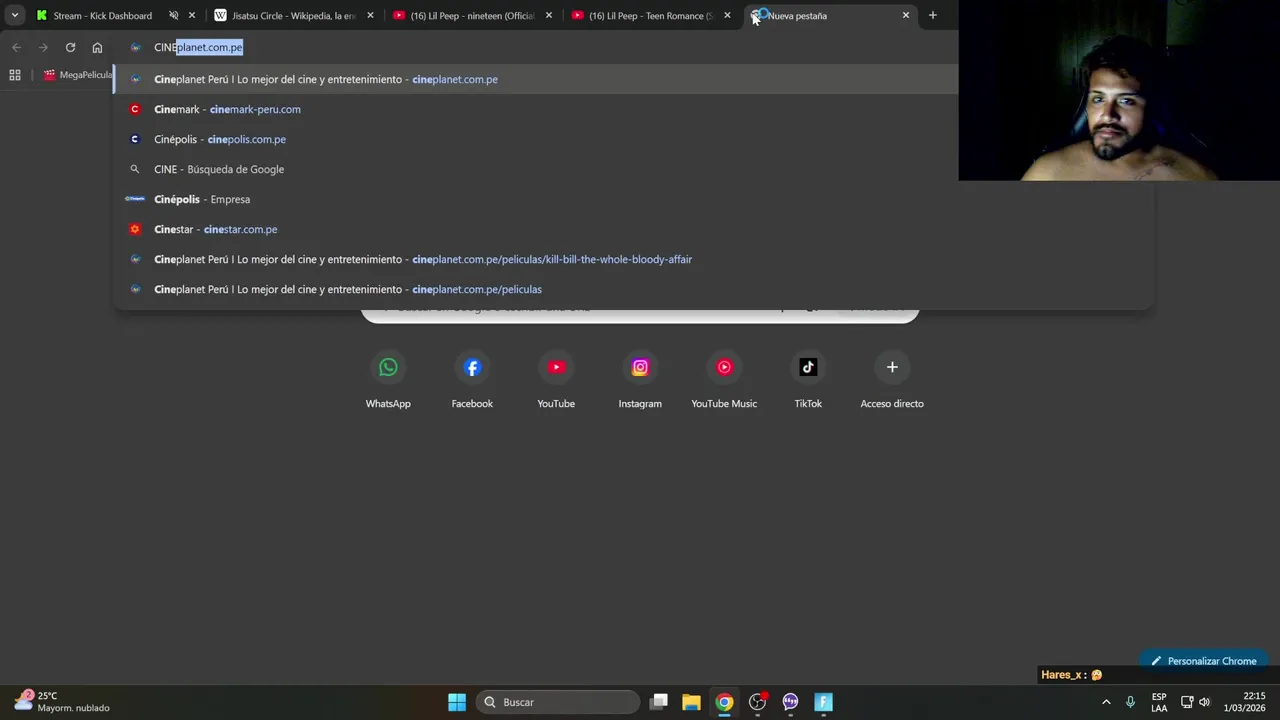Viewport: 1280px width, 720px height.
Task: Open File Explorer from the taskbar
Action: 691,702
